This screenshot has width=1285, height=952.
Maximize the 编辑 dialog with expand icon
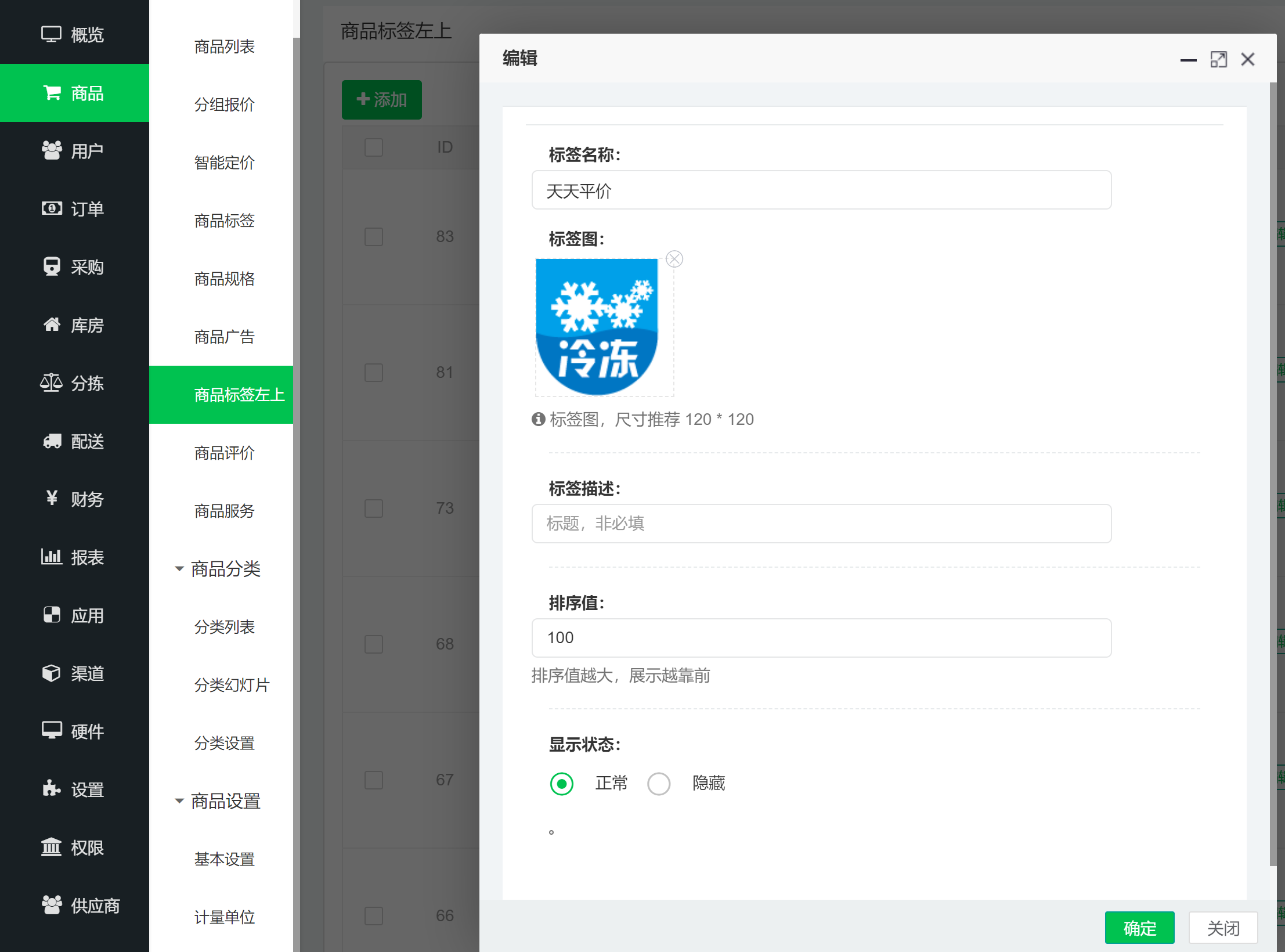[x=1218, y=59]
